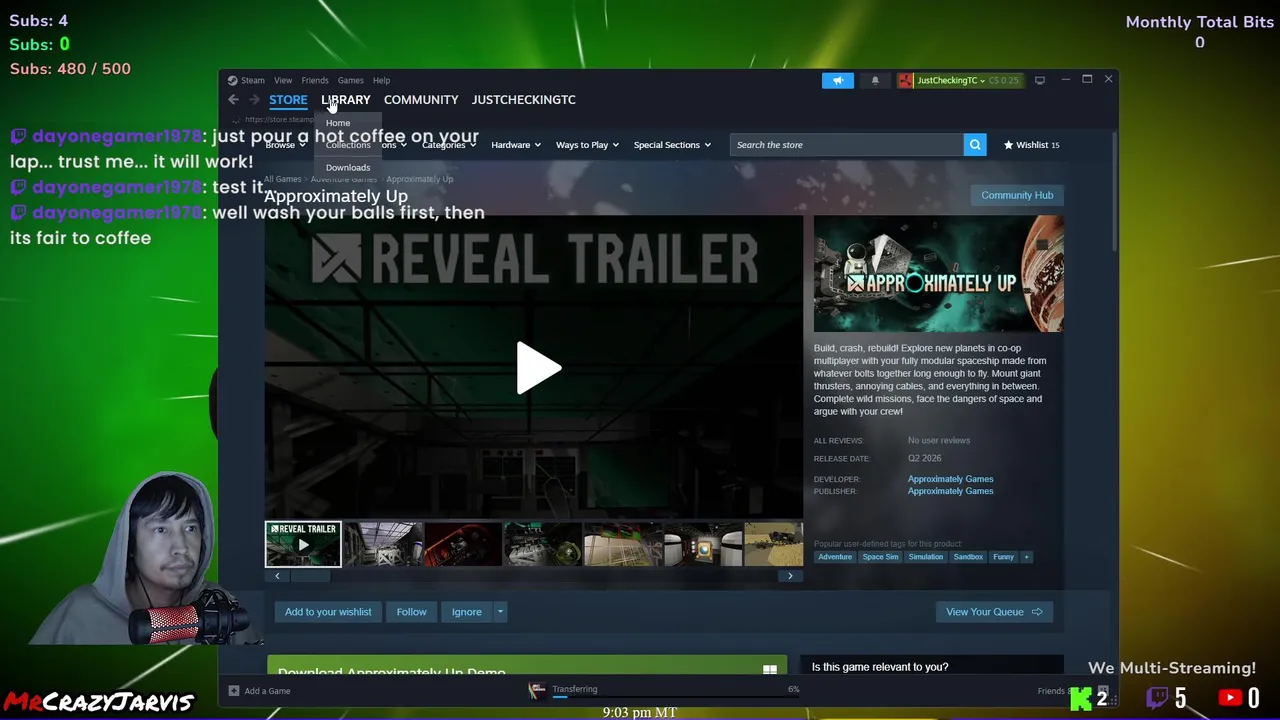Click the Windows platform icon on the demo banner
The image size is (1280, 720).
tap(770, 669)
